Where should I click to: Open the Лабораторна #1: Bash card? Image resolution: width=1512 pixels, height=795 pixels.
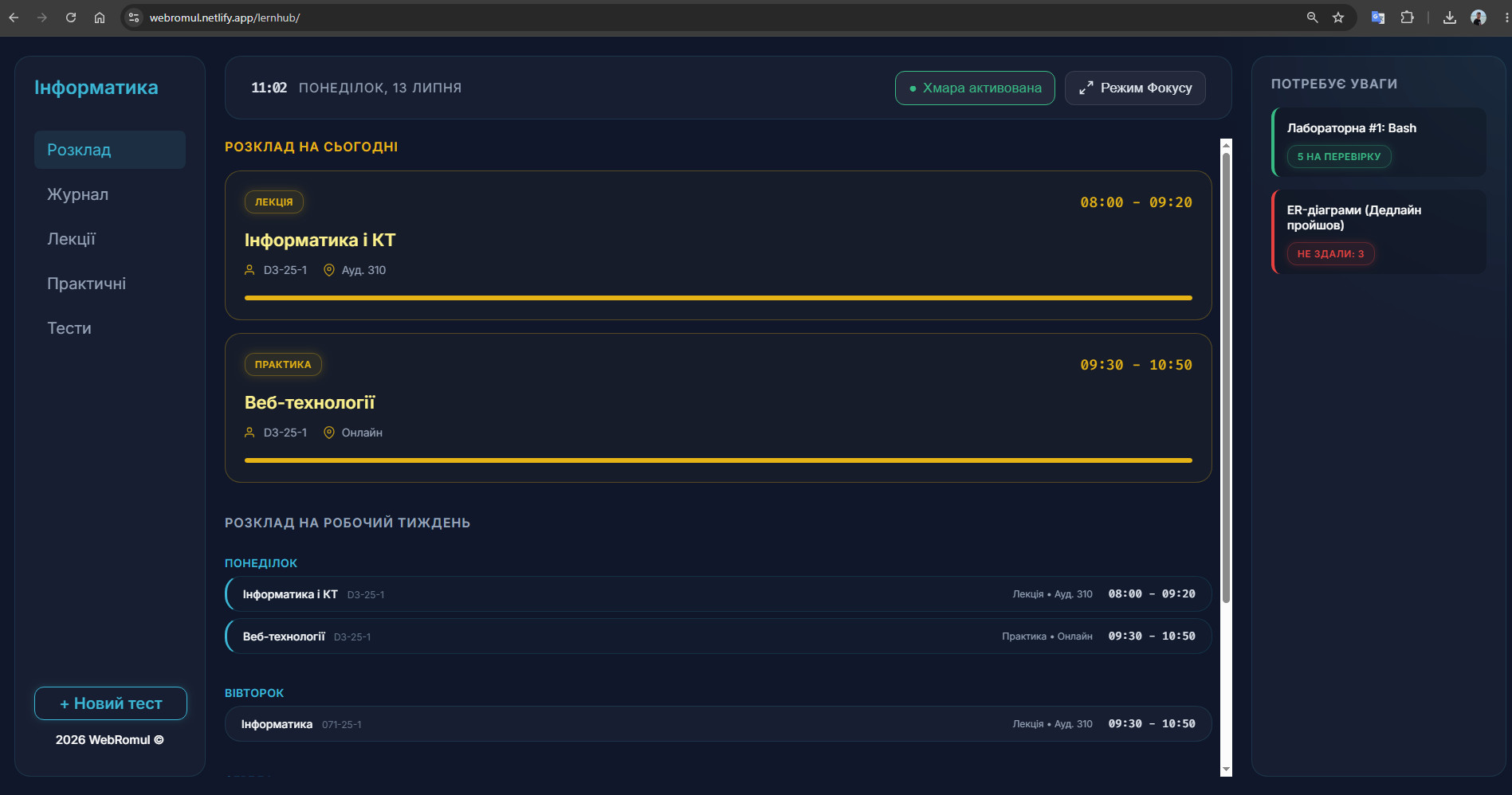point(1379,142)
